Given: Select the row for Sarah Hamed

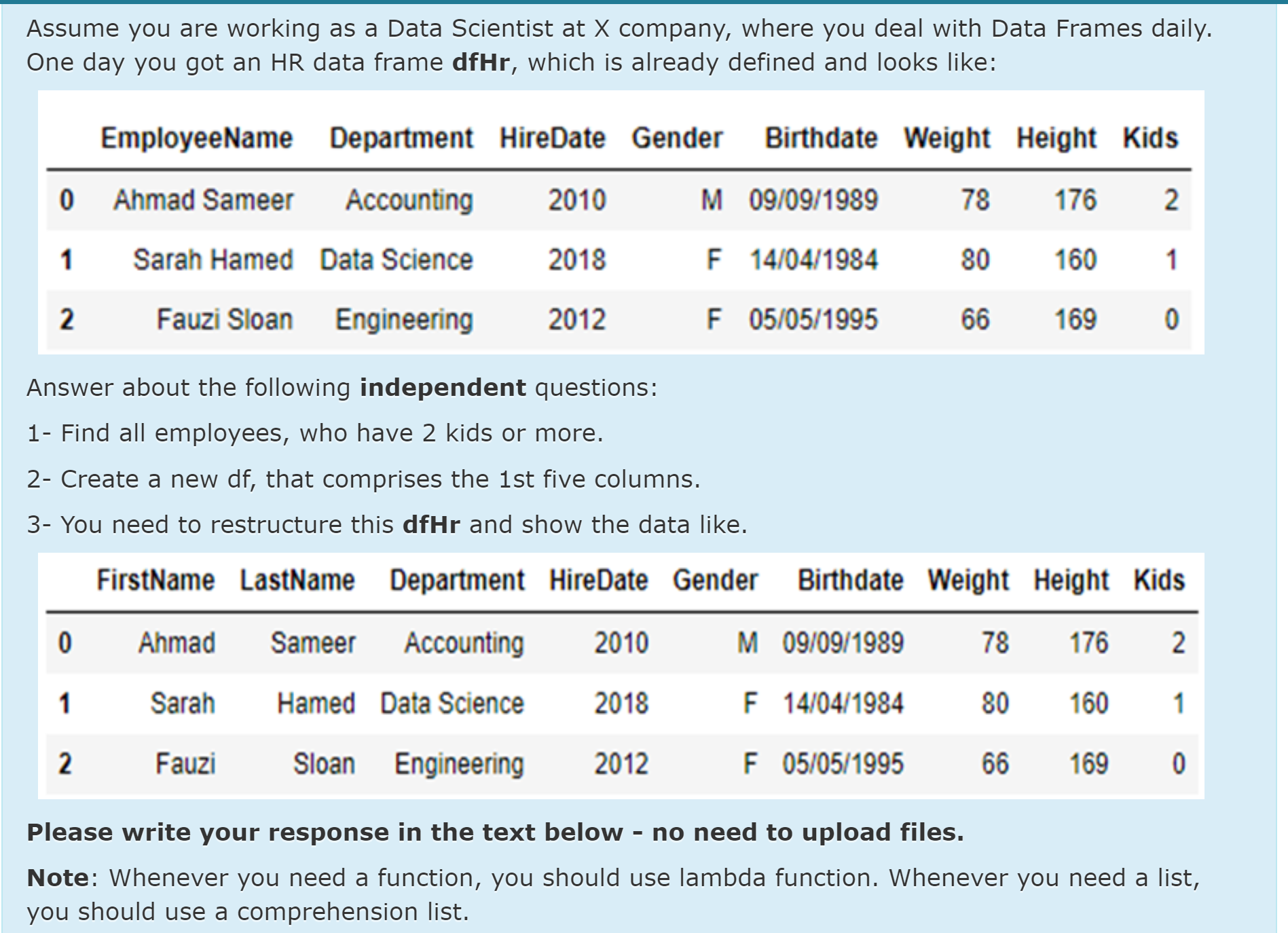Looking at the screenshot, I should [x=213, y=259].
